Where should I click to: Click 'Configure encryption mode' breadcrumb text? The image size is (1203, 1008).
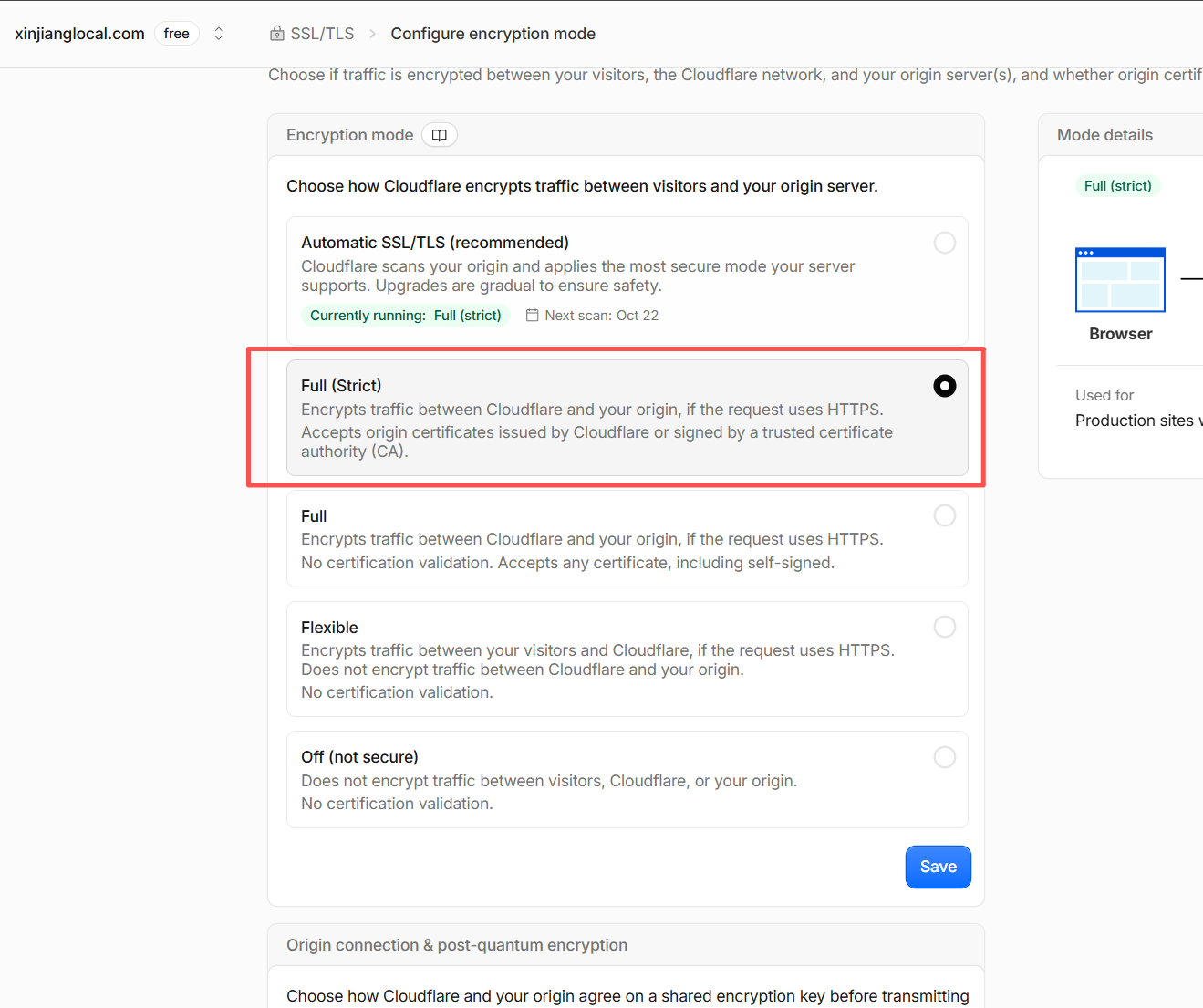[x=493, y=34]
